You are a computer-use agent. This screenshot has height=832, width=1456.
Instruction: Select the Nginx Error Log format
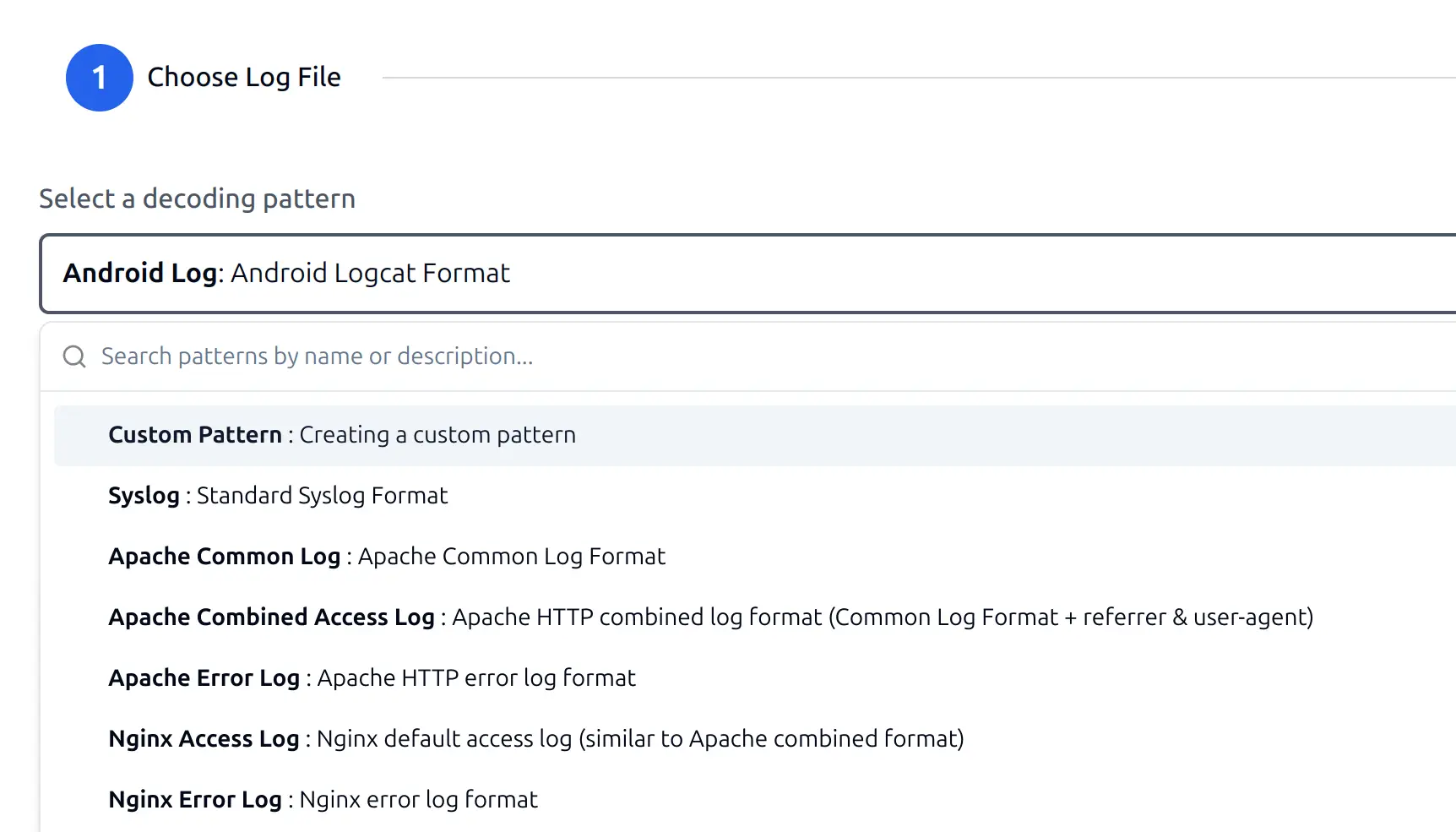coord(323,799)
